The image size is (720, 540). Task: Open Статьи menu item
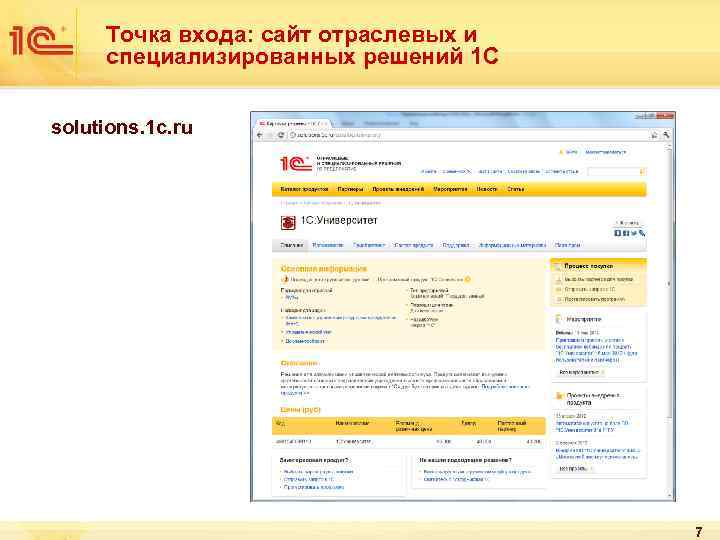pos(516,189)
